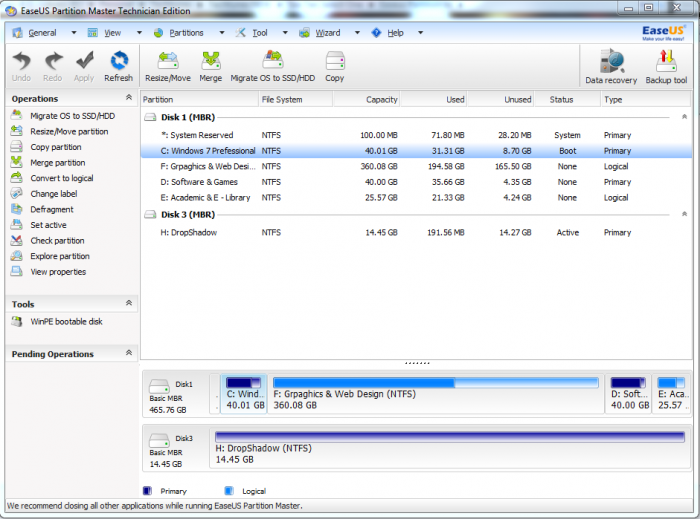The width and height of the screenshot is (700, 519).
Task: Click the Copy toolbar icon
Action: click(x=334, y=66)
